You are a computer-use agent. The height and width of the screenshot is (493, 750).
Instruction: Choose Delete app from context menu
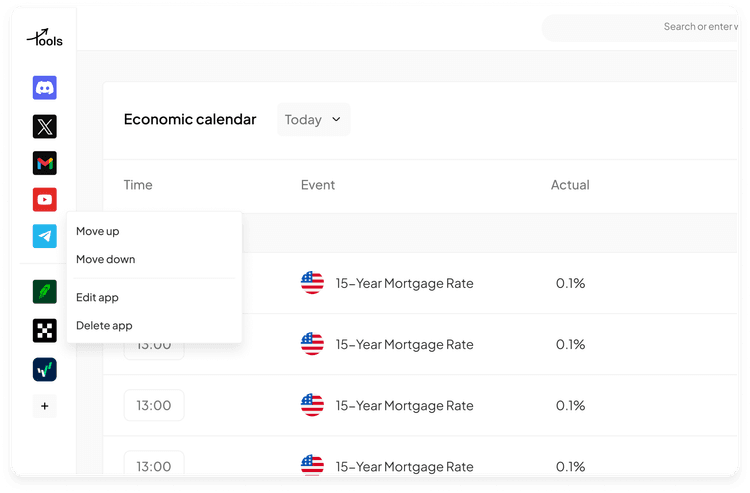click(104, 325)
